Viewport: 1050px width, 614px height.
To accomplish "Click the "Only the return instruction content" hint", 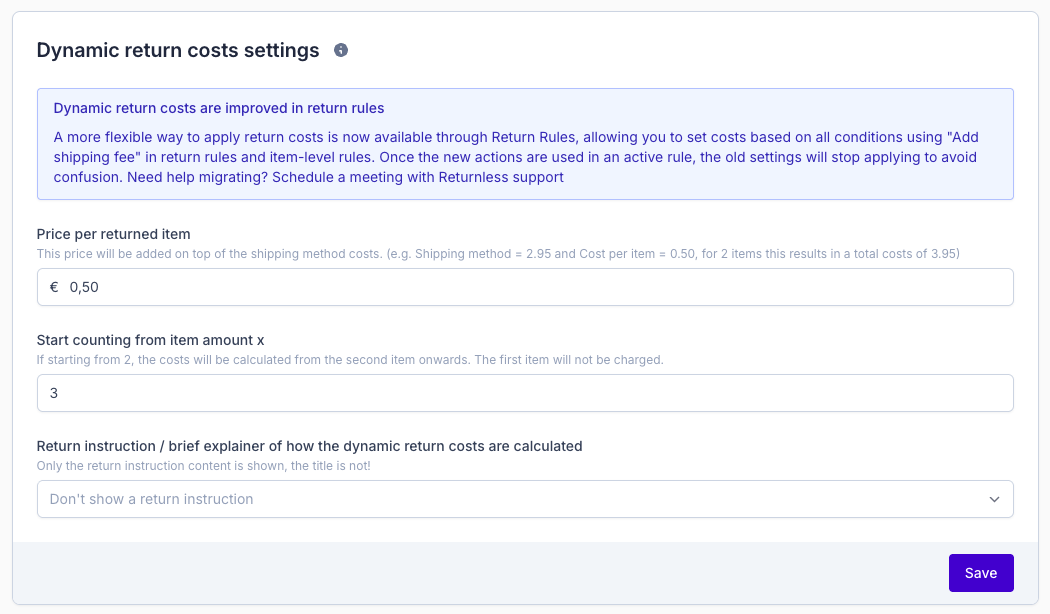I will click(x=203, y=465).
